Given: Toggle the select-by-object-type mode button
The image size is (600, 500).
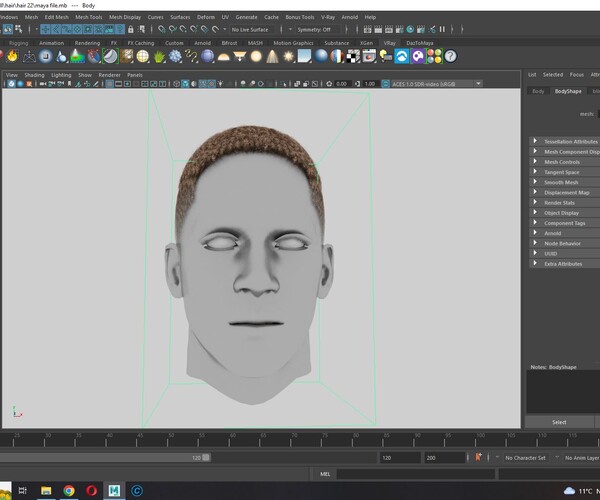Looking at the screenshot, I should pyautogui.click(x=8, y=29).
